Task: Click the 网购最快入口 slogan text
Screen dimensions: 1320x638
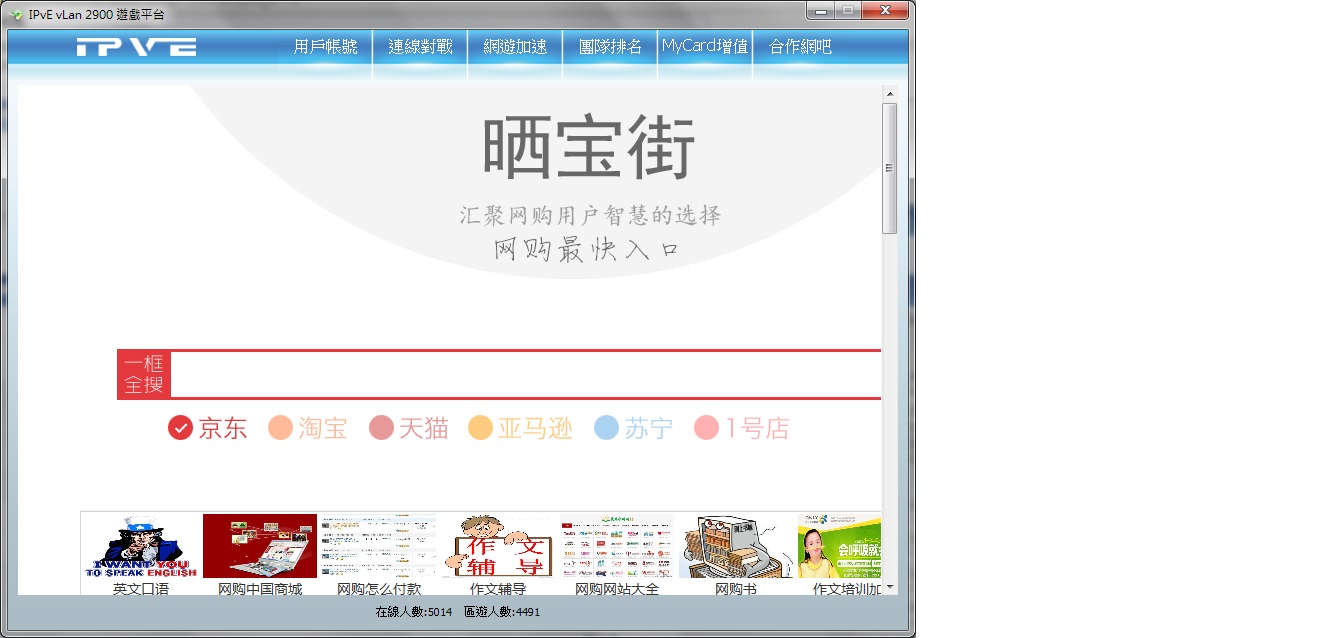Action: click(x=587, y=250)
